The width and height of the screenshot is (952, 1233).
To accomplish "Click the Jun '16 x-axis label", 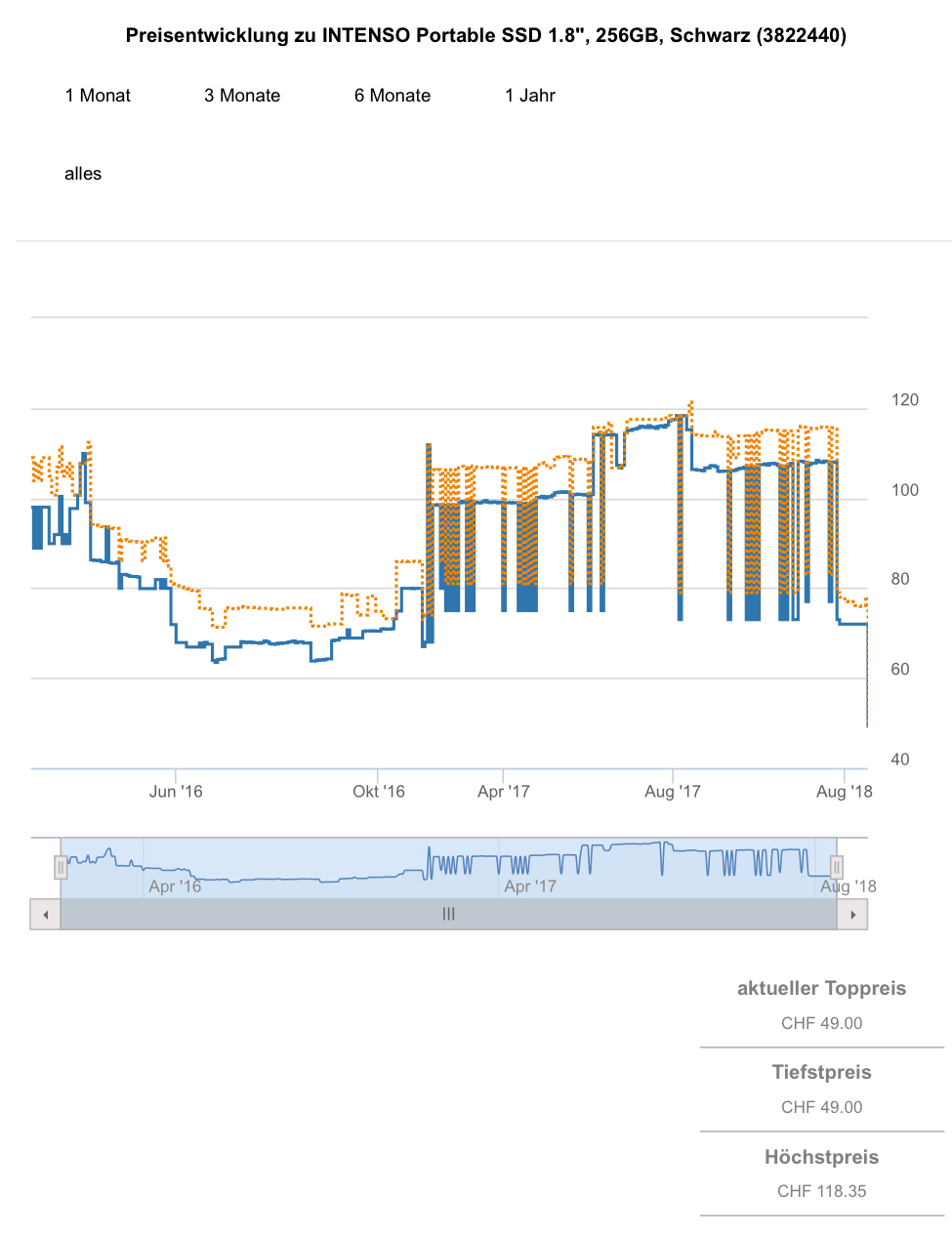I will (176, 792).
